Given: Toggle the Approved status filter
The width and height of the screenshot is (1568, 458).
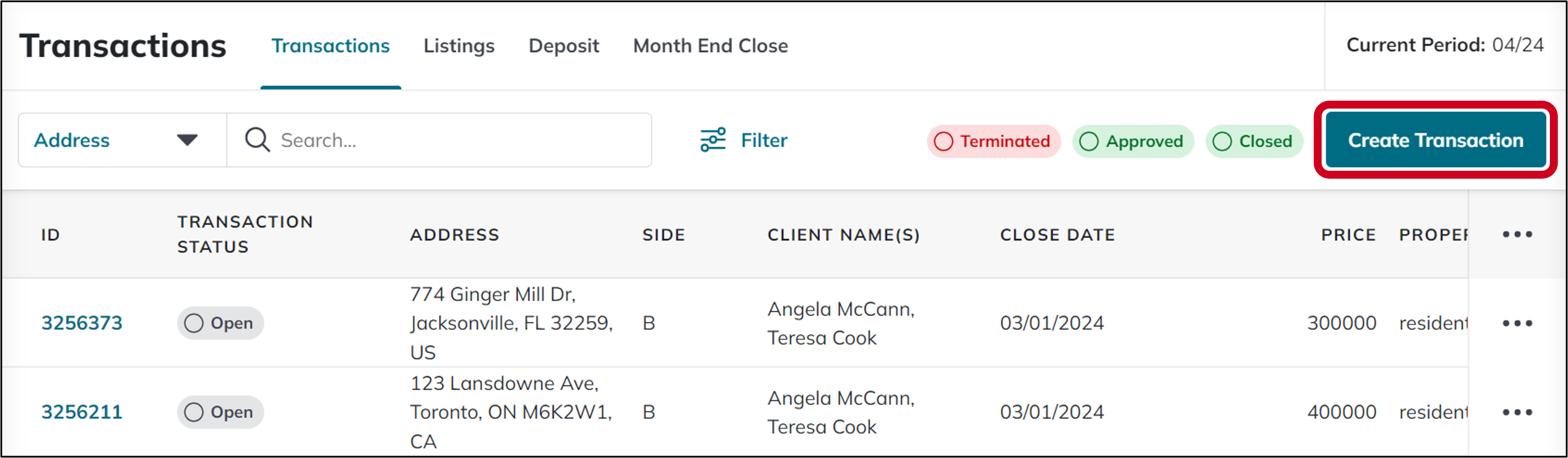Looking at the screenshot, I should [x=1132, y=141].
